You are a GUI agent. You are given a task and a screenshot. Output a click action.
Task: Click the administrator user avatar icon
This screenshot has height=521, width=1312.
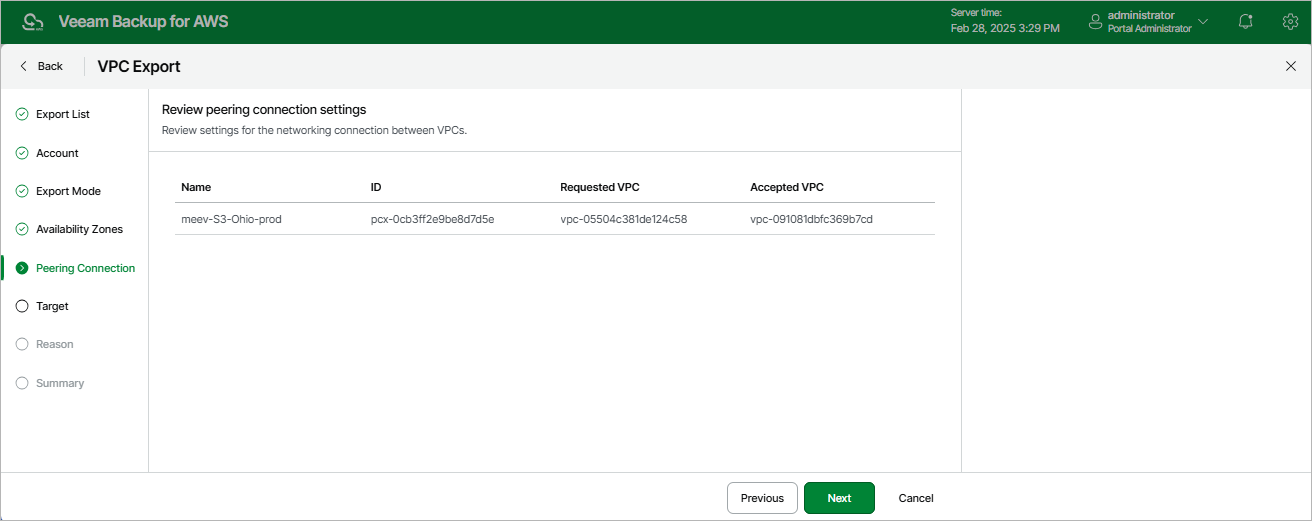[x=1095, y=22]
